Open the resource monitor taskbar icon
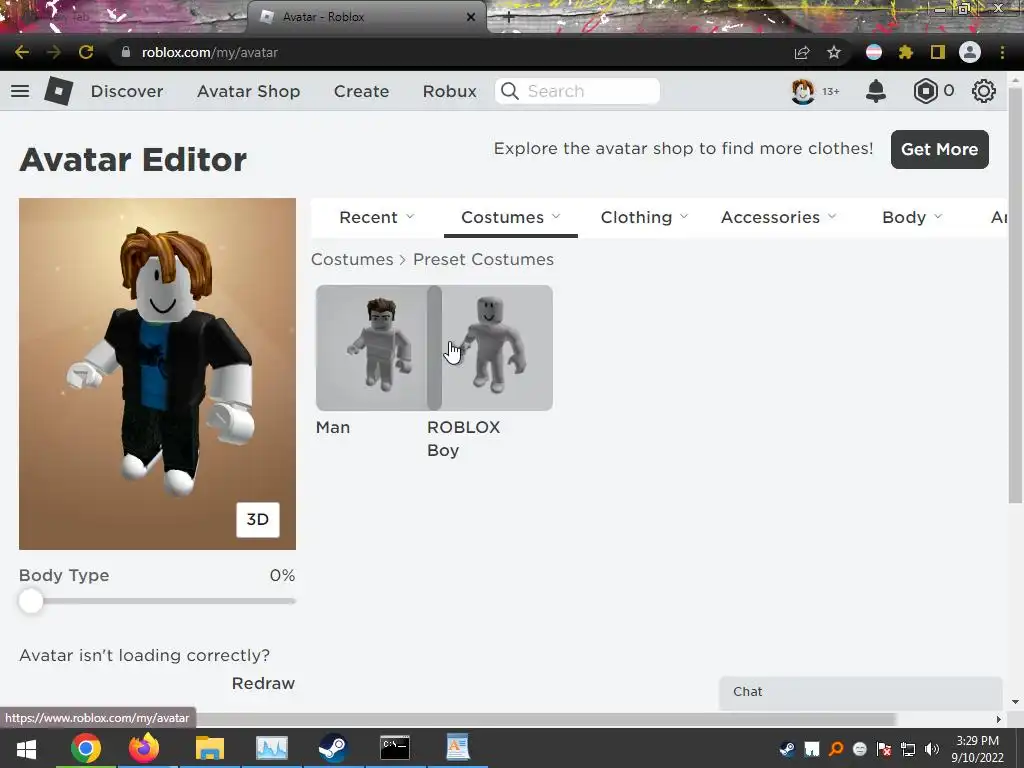This screenshot has width=1024, height=768. (272, 748)
